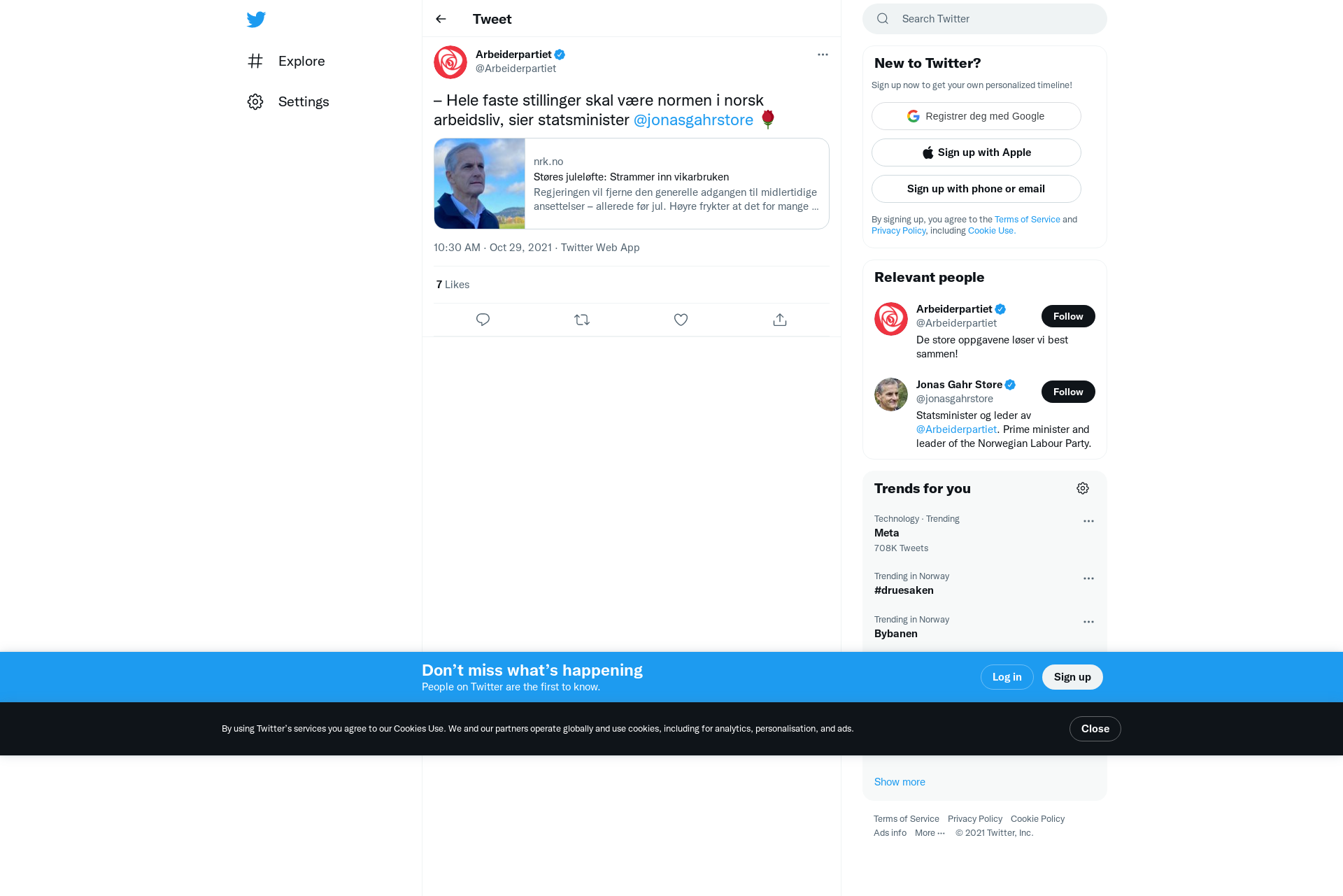Follow Jonas Gahr Støre
Viewport: 1343px width, 896px height.
point(1068,392)
